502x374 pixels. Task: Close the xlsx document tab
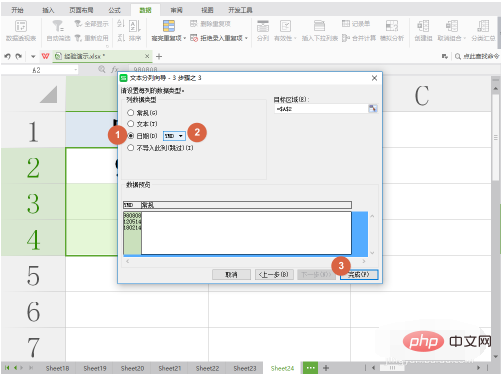tap(147, 56)
